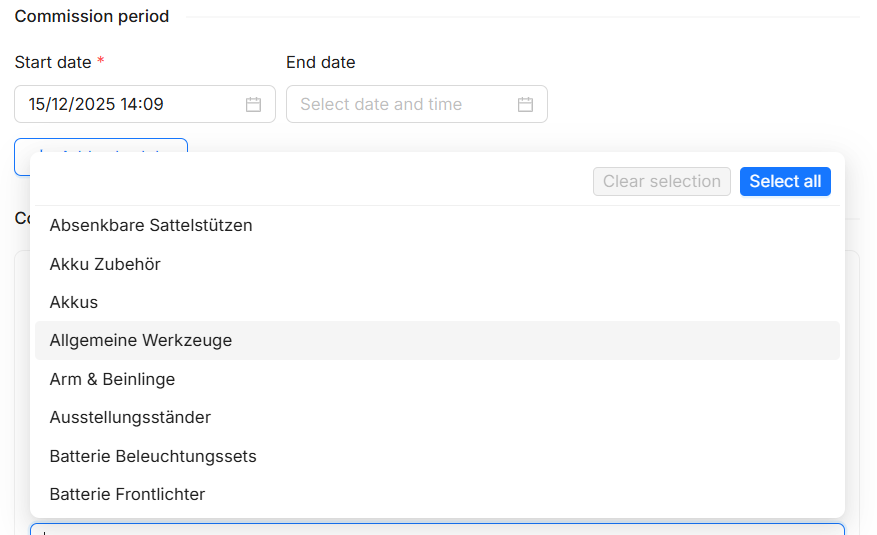This screenshot has height=535, width=877.
Task: Open the Start date calendar picker icon
Action: 254,104
